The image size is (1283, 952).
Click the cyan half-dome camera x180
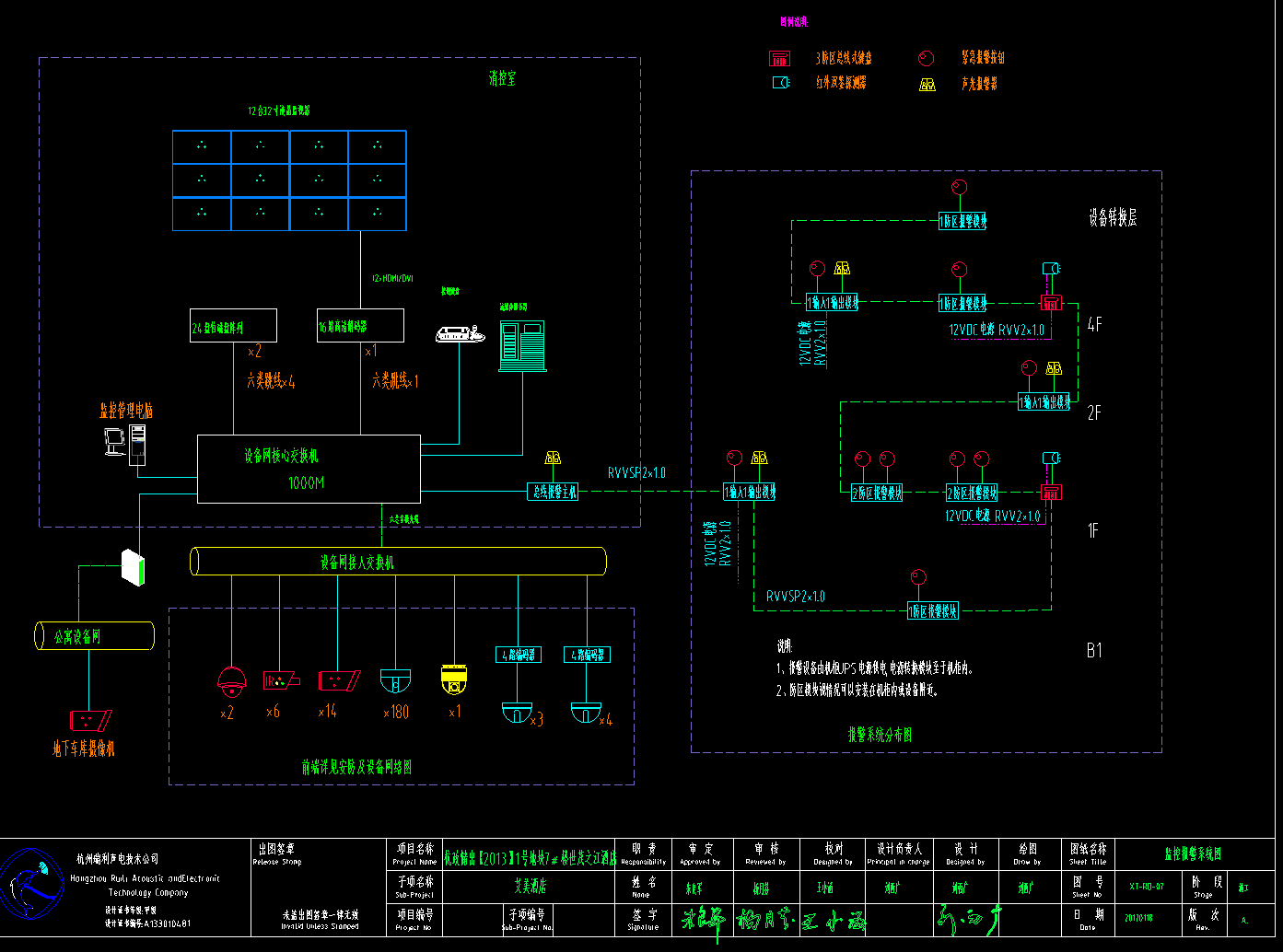coord(395,681)
